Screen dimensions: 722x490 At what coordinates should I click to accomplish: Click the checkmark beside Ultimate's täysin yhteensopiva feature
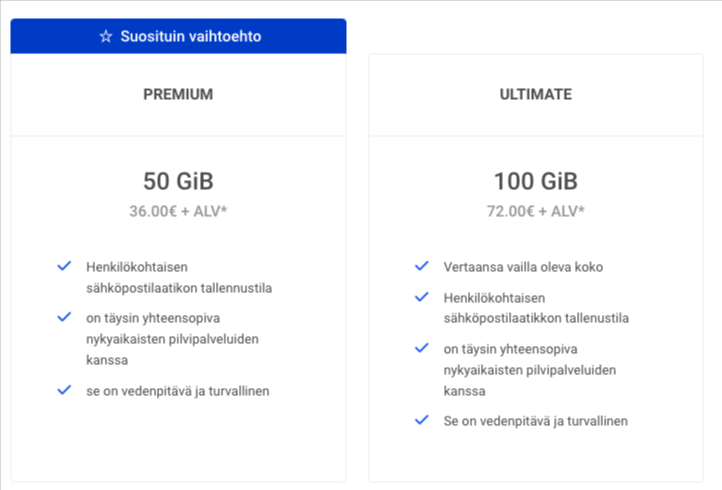(x=421, y=348)
